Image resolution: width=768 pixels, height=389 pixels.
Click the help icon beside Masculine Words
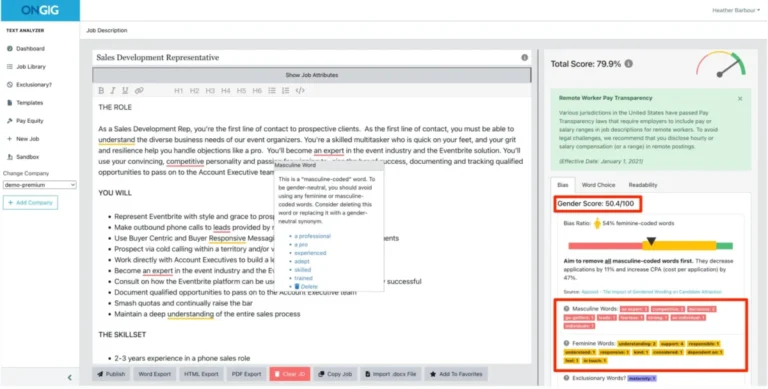(567, 309)
